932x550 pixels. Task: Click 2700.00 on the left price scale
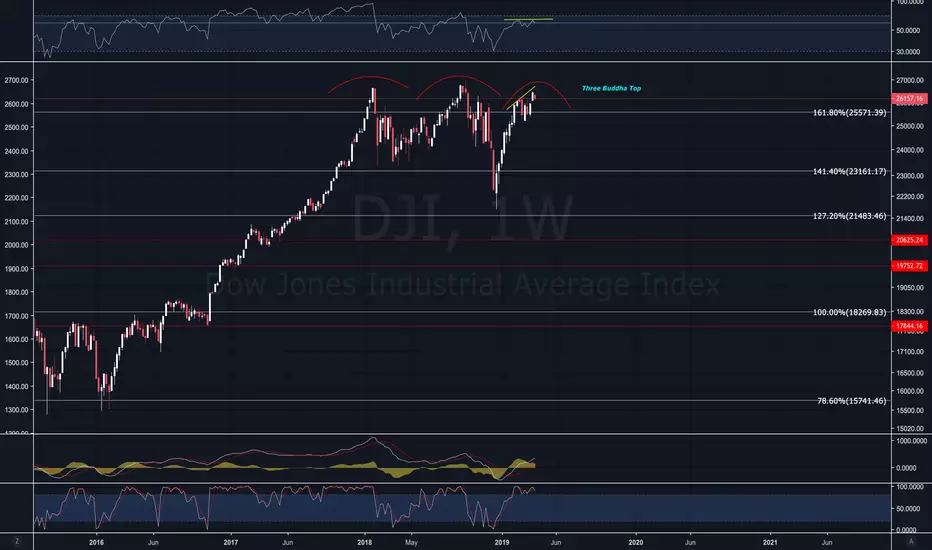point(16,80)
